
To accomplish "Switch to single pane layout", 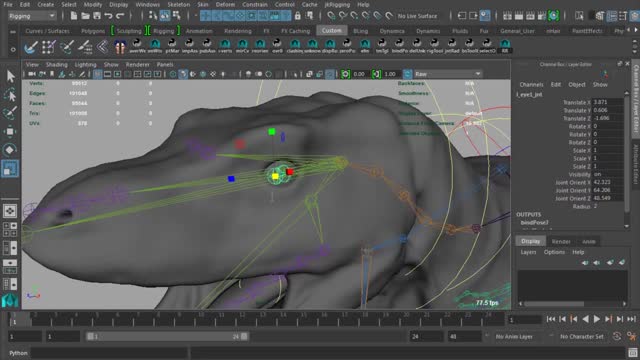I will click(10, 211).
